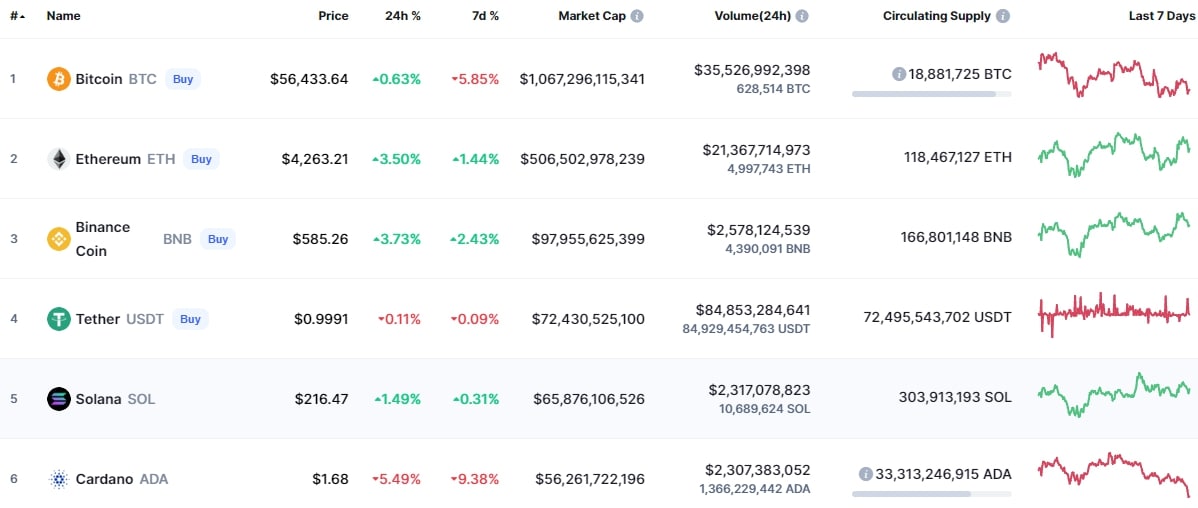The image size is (1198, 508).
Task: Click Bitcoin market cap $1,067,296,115,341
Action: coord(582,79)
